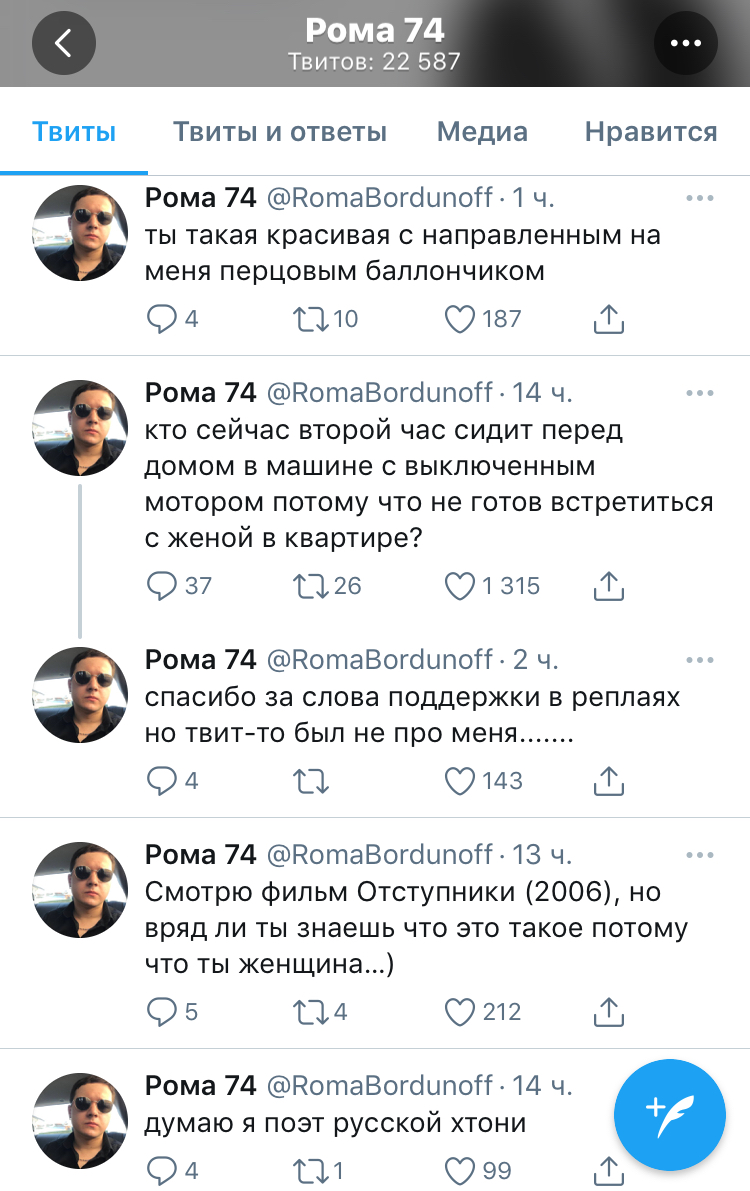The height and width of the screenshot is (1191, 750).
Task: Expand options for the car tweet posted 14 ч.
Action: (x=700, y=393)
